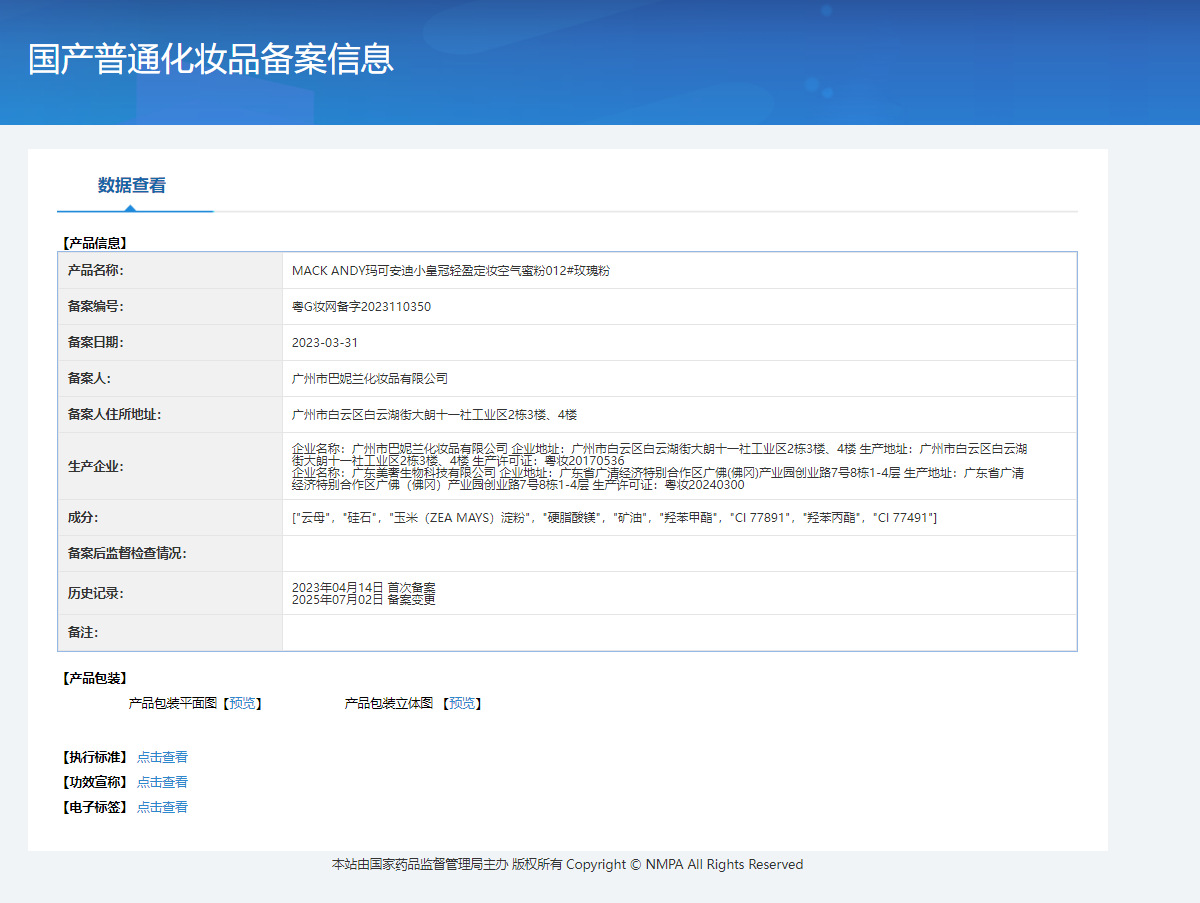Click the 【产品包装】 section heading
This screenshot has height=903, width=1200.
pos(95,679)
